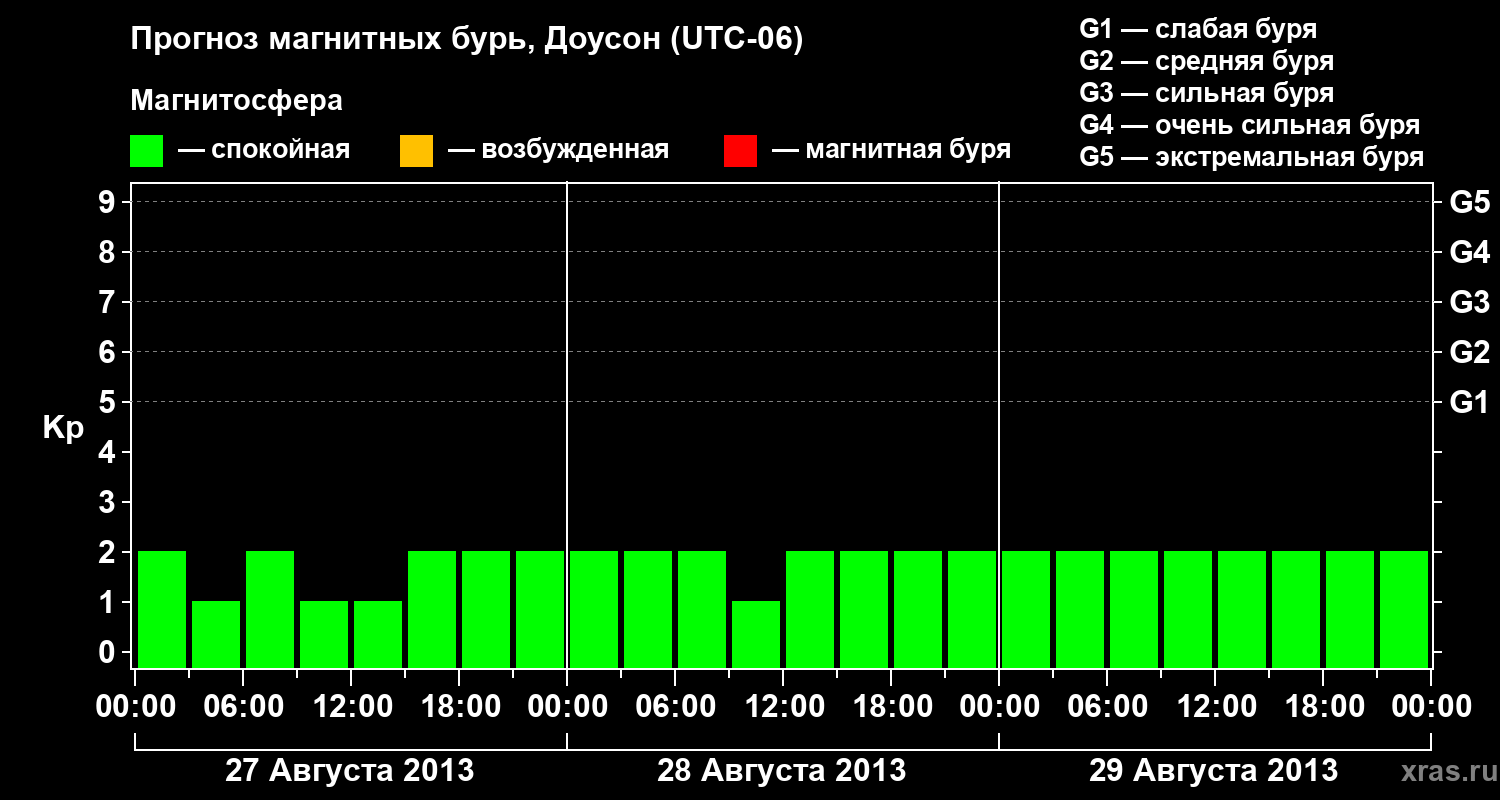Screen dimensions: 1500x800
Task: Click the '18:00' time label under 28 August
Action: point(891,707)
